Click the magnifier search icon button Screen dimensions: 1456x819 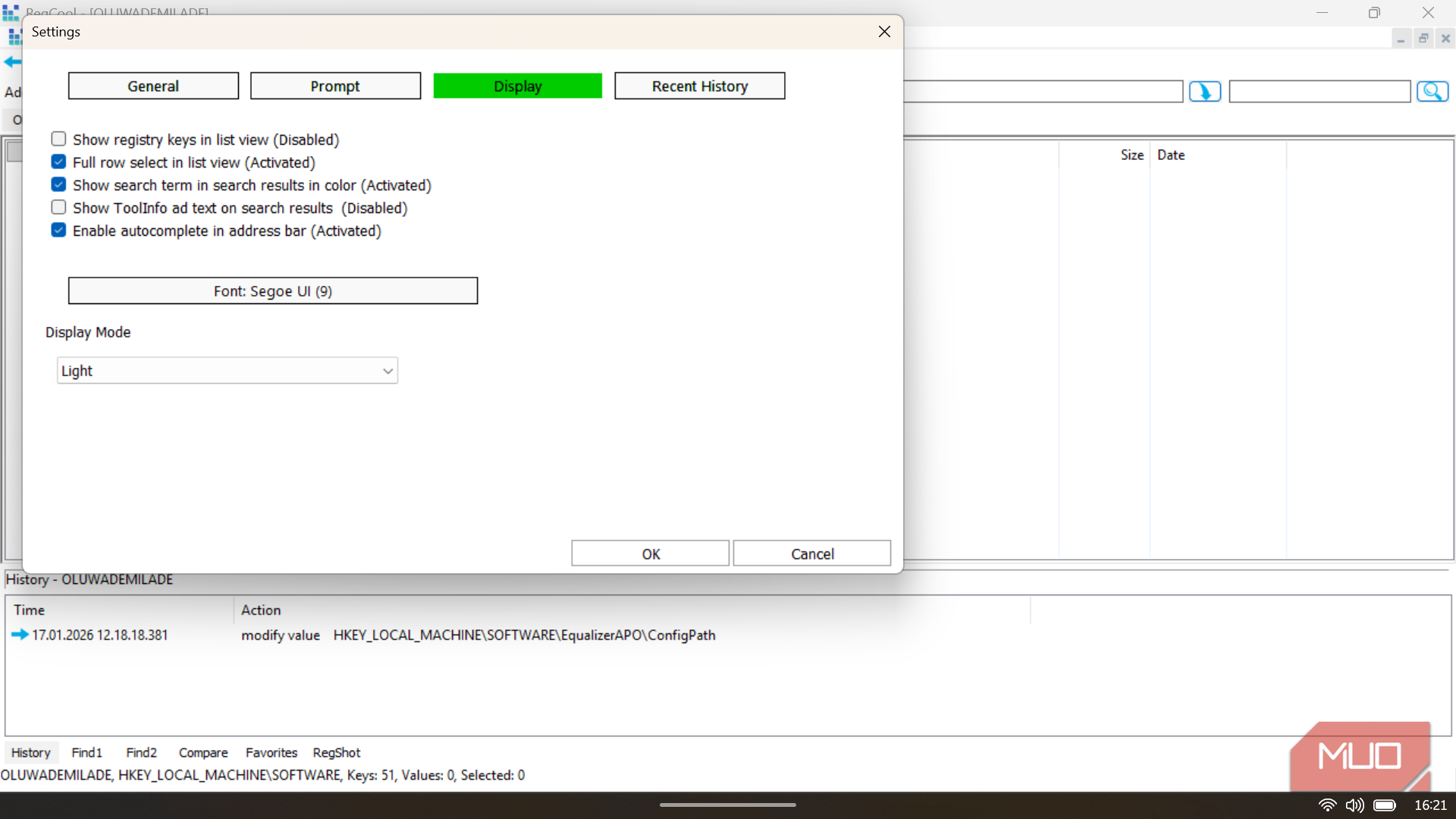[x=1432, y=92]
